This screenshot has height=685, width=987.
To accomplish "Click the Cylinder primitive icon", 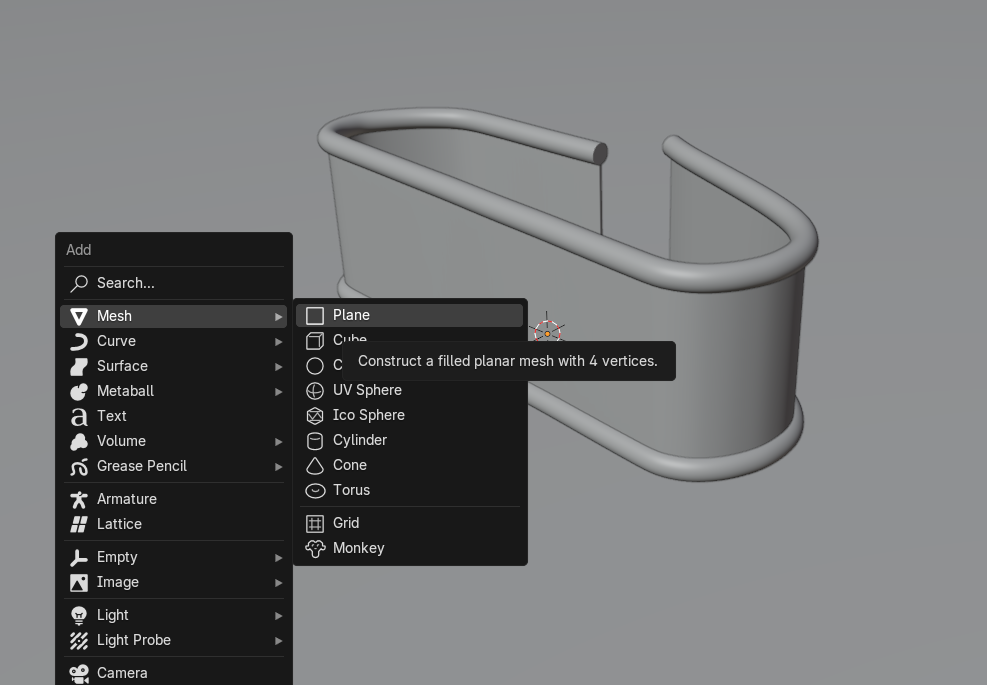I will click(315, 441).
